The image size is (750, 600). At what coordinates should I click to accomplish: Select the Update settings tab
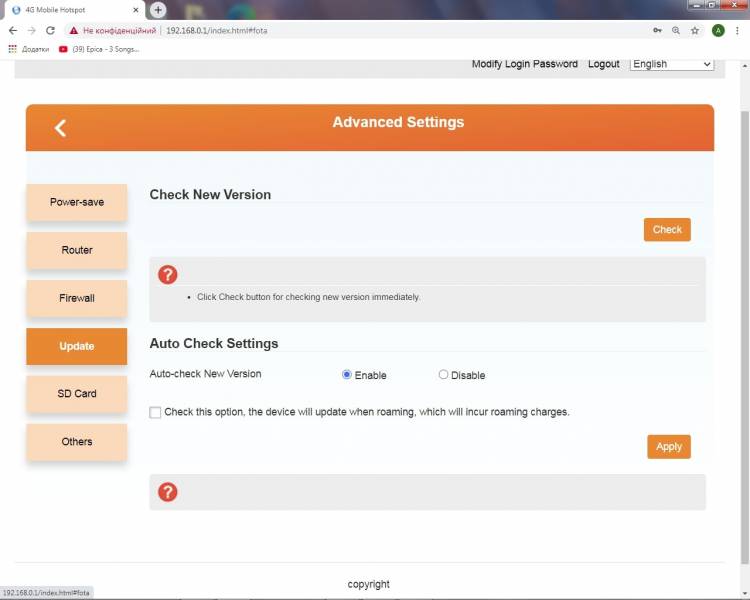coord(77,346)
